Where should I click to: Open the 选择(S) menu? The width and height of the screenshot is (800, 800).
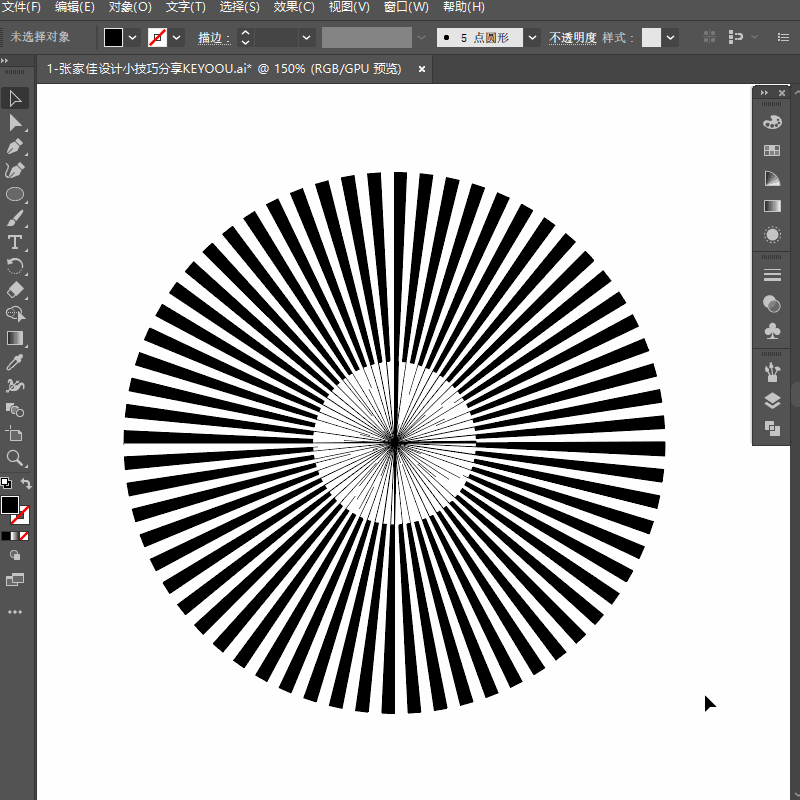coord(239,7)
